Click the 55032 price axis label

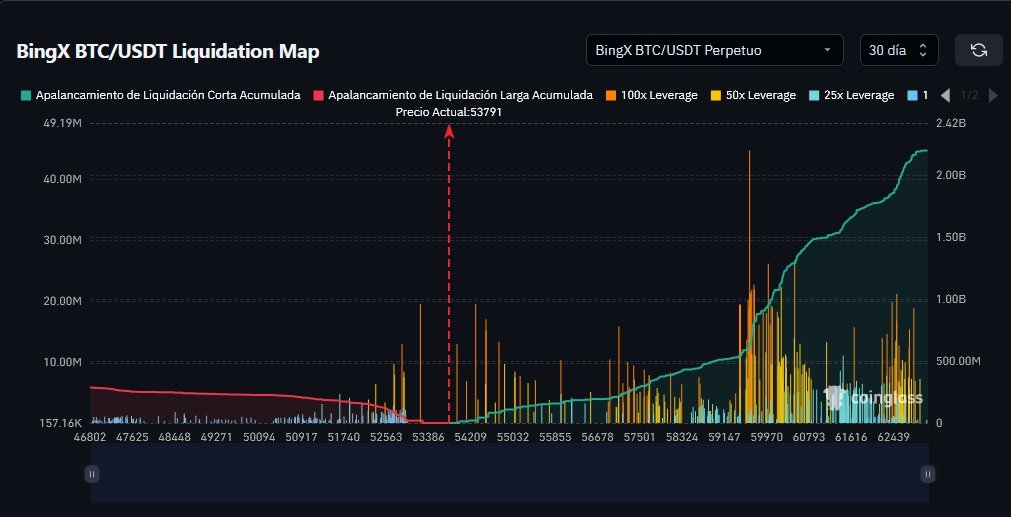[x=513, y=437]
